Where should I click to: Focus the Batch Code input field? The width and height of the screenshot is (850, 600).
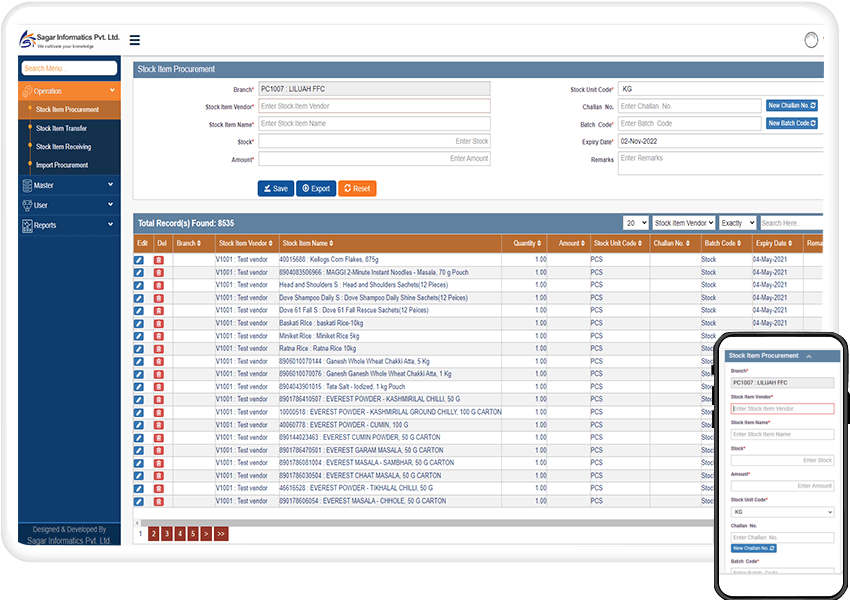pos(690,124)
